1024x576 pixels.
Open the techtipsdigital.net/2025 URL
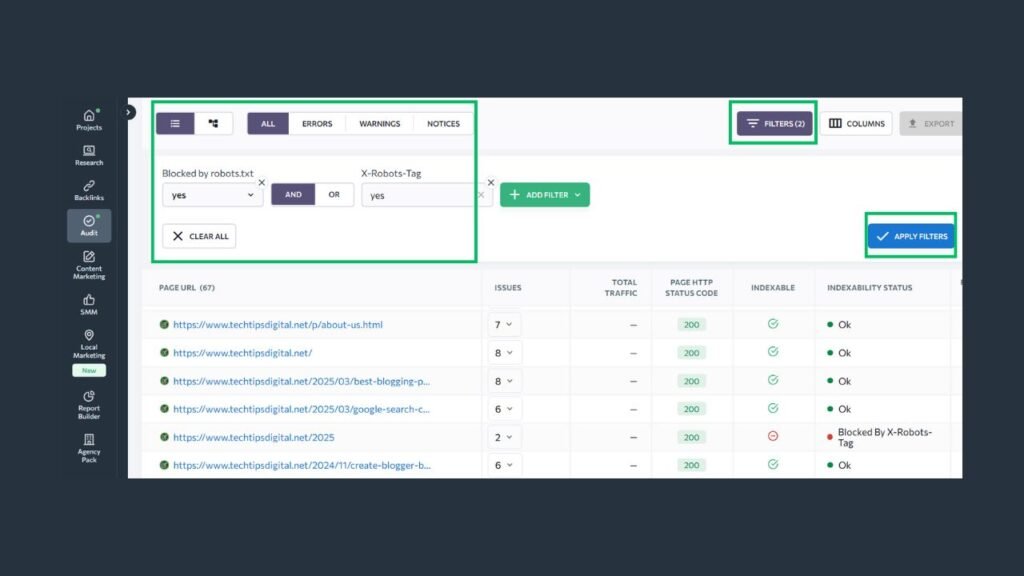[x=253, y=438]
